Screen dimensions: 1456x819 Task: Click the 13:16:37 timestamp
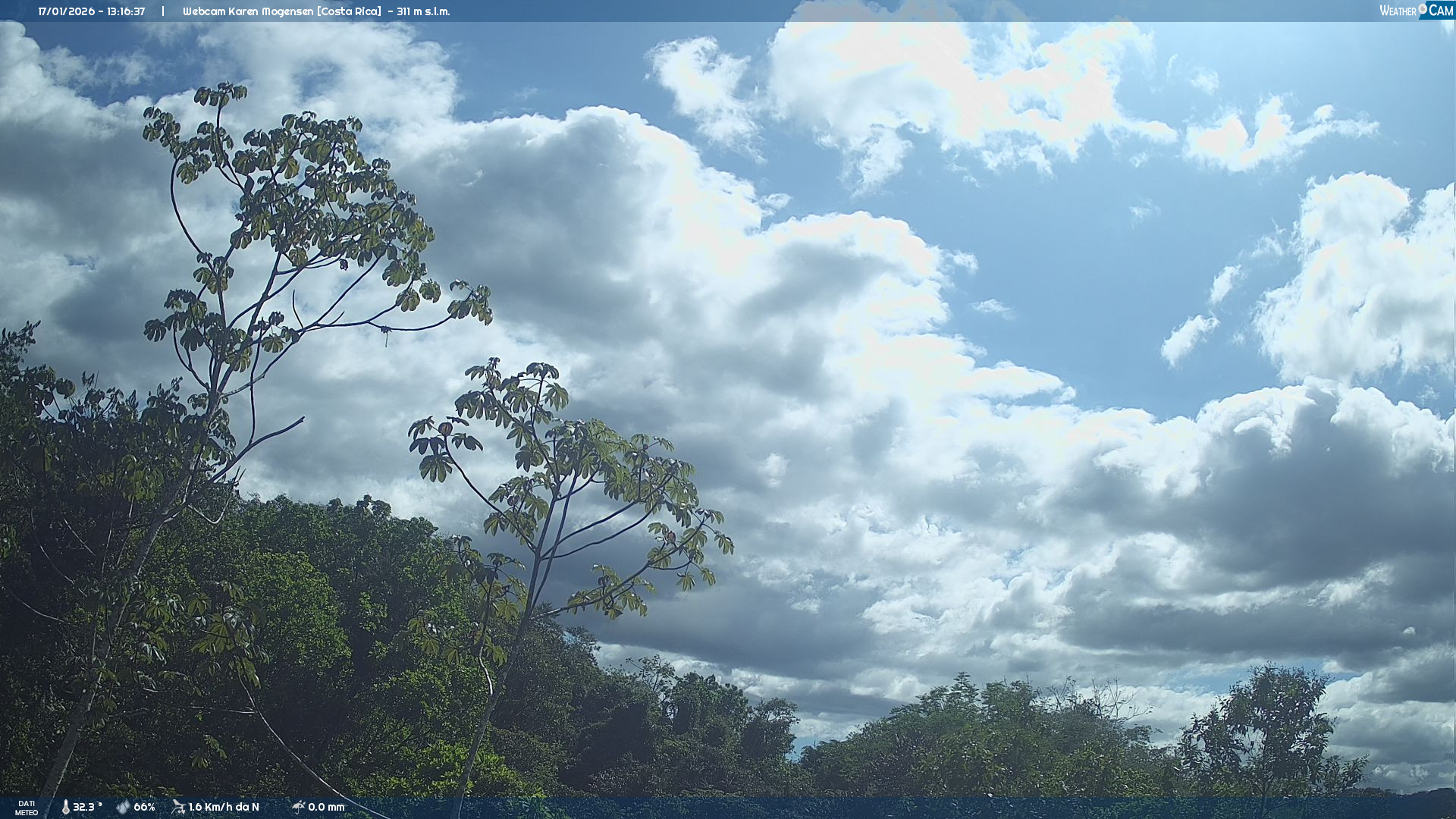(126, 11)
